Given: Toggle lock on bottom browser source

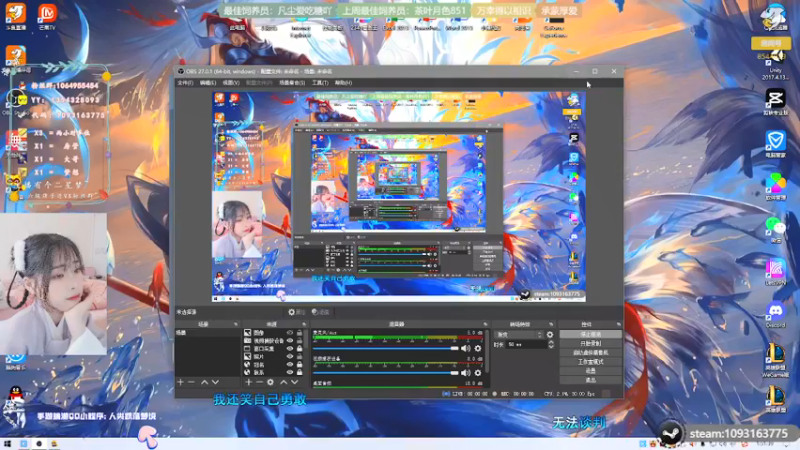Looking at the screenshot, I should [x=299, y=373].
